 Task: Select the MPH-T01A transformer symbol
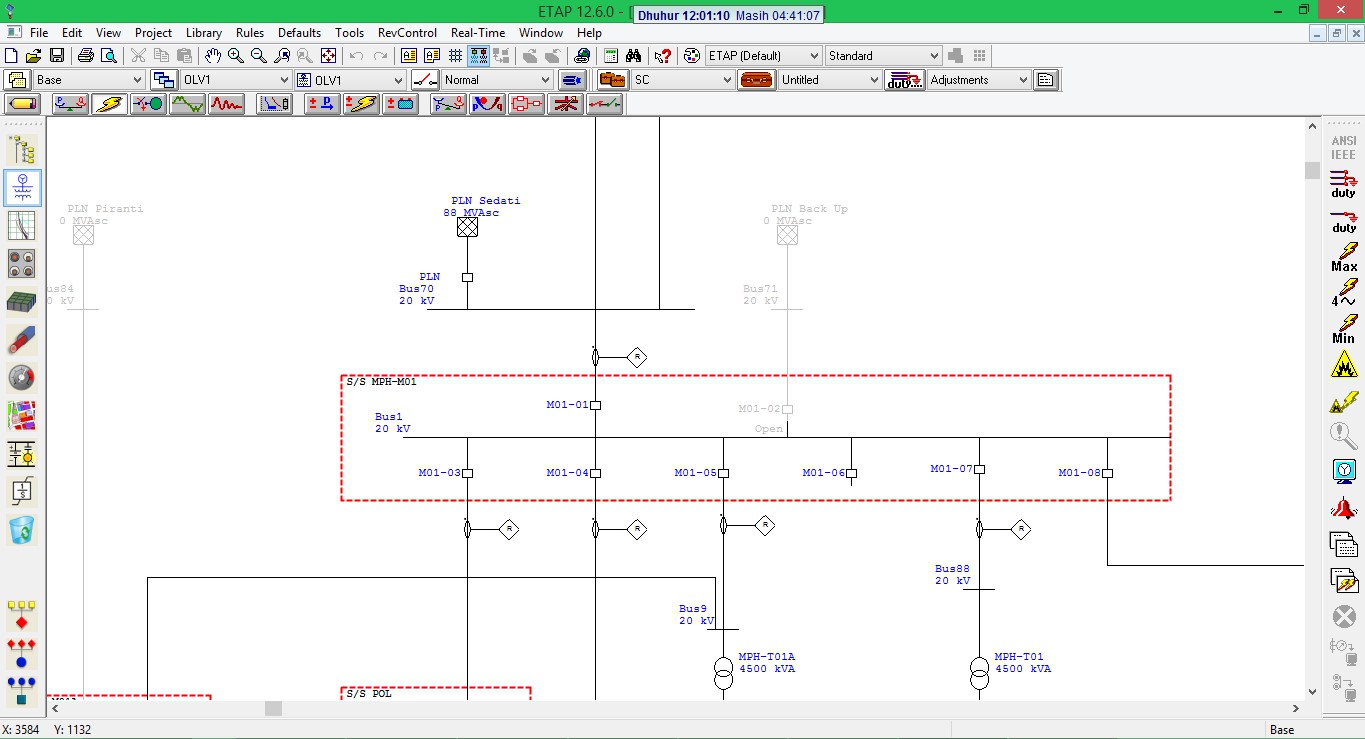pyautogui.click(x=723, y=673)
